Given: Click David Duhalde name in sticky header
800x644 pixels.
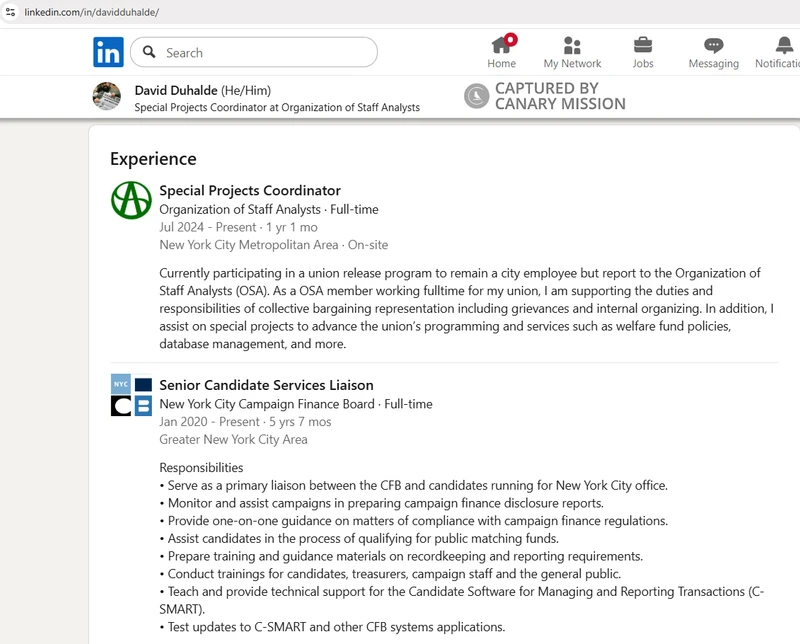Looking at the screenshot, I should pos(176,90).
